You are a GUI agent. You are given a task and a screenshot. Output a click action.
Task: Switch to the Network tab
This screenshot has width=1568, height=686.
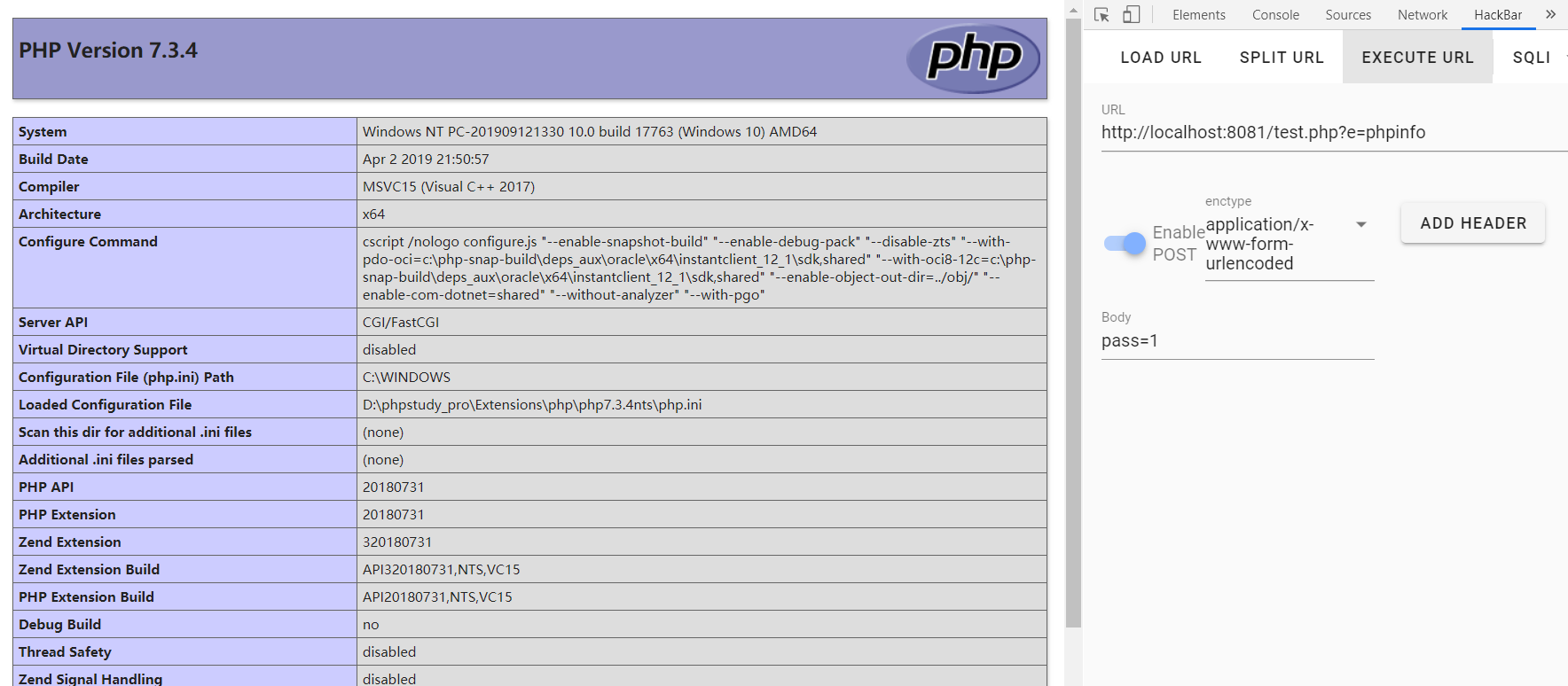(1423, 15)
